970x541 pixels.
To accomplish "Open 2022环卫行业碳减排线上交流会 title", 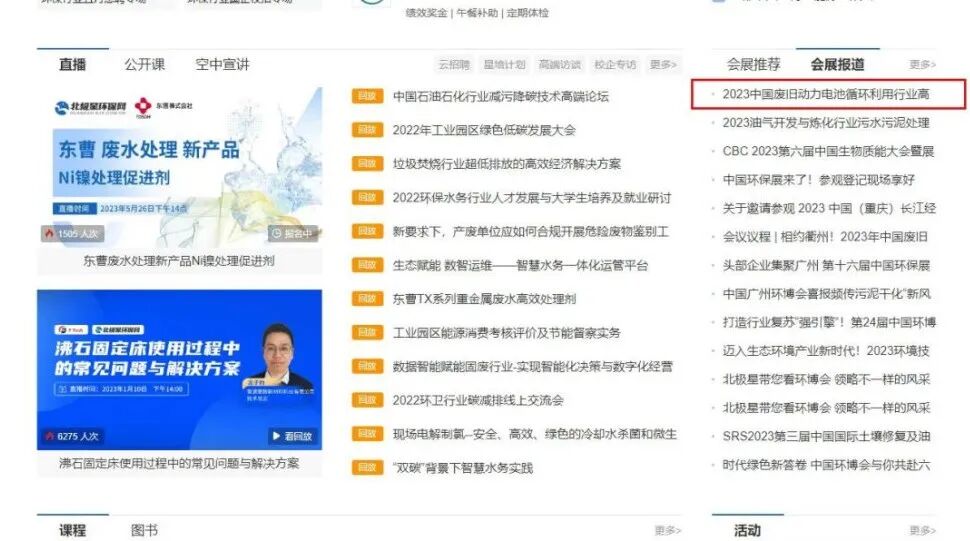I will coord(478,400).
